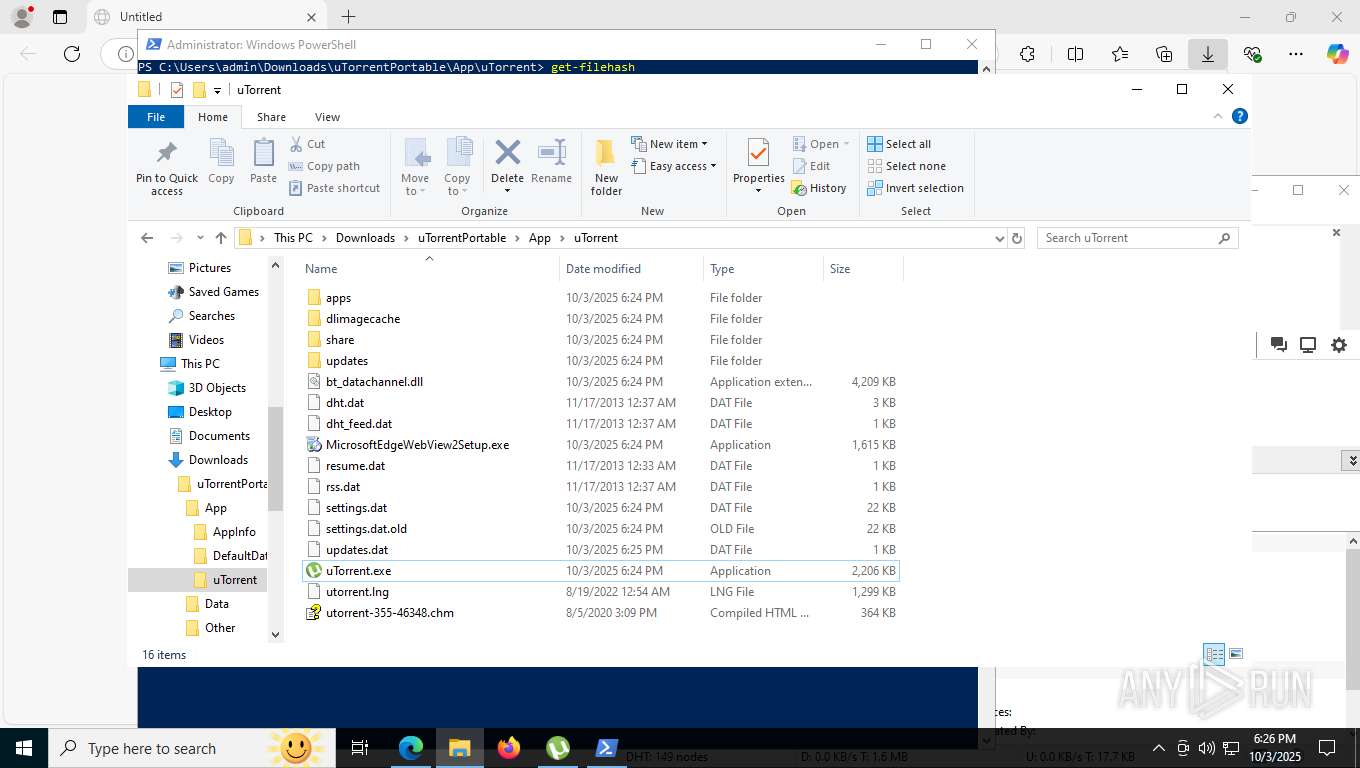Collapse the ribbon with chevron

click(1218, 116)
